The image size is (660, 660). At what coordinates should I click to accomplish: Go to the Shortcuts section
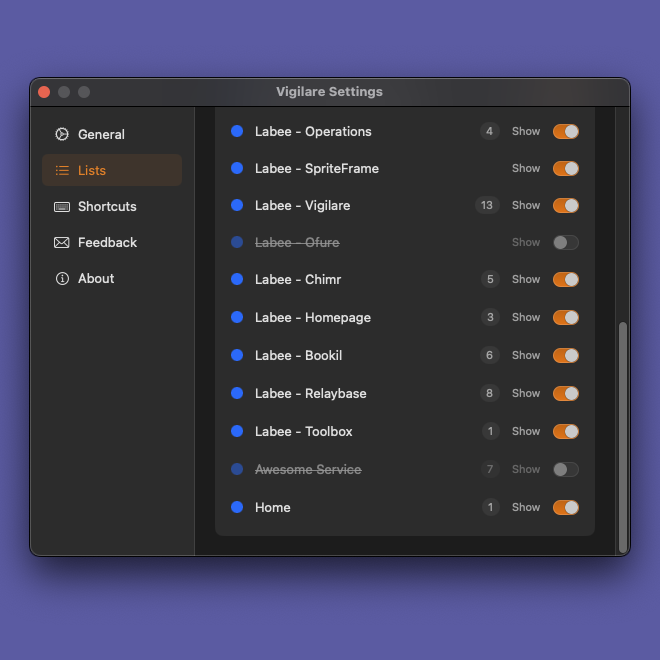pos(112,206)
